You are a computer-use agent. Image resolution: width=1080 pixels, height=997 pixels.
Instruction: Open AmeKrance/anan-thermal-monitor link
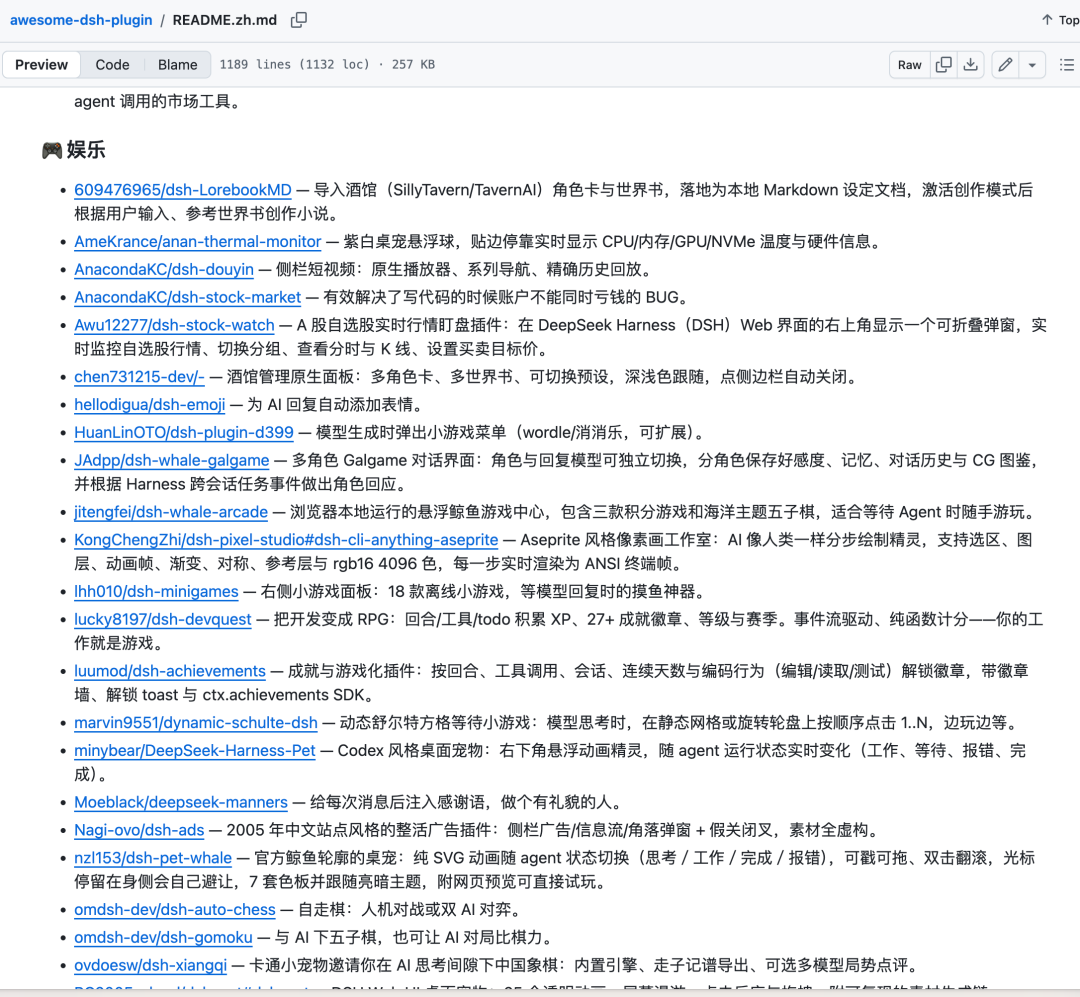198,241
